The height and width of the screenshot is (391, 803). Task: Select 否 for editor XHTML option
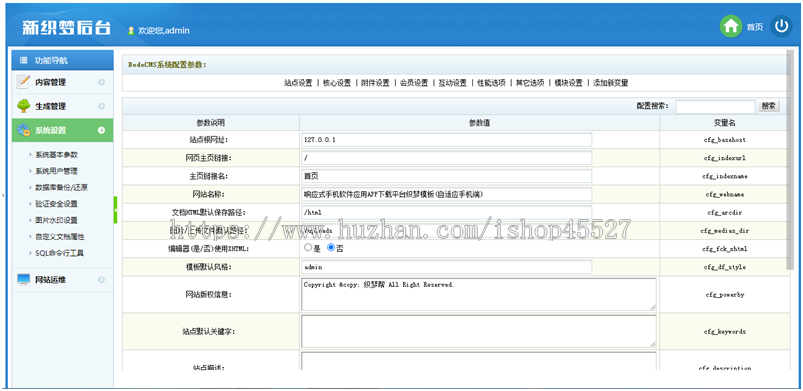click(330, 247)
